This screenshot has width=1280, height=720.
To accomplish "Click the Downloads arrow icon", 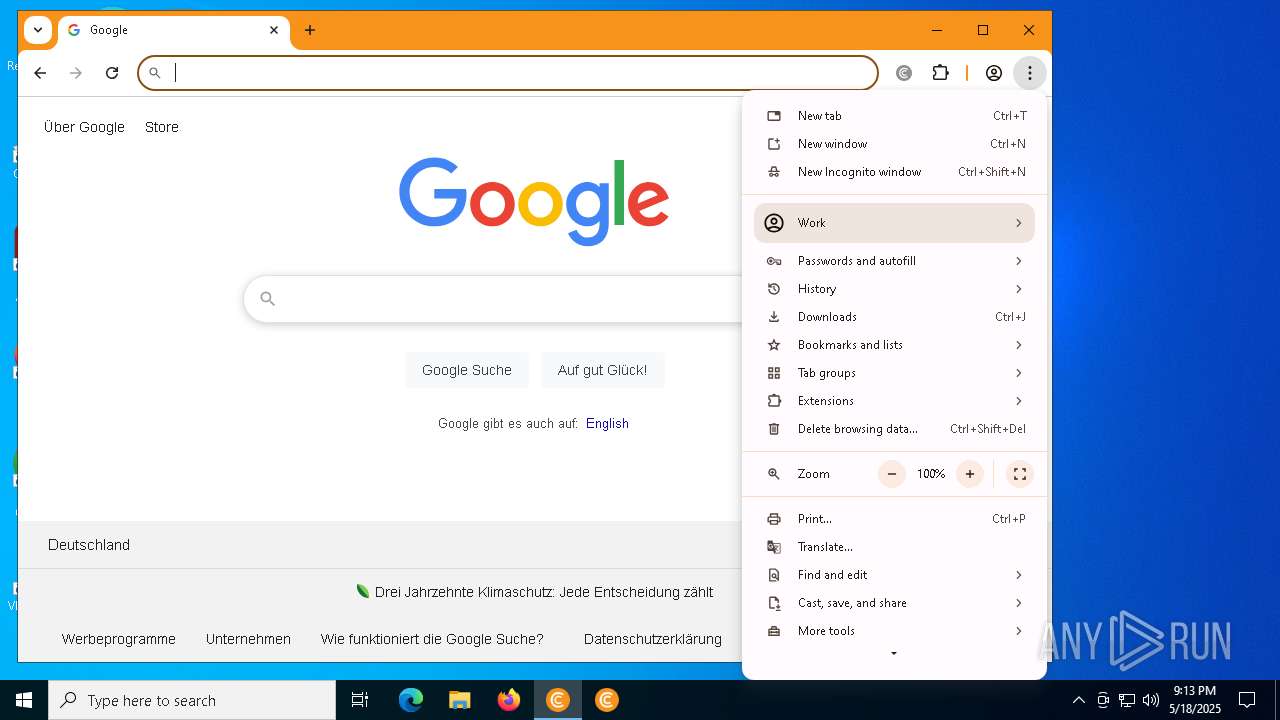I will pyautogui.click(x=774, y=317).
